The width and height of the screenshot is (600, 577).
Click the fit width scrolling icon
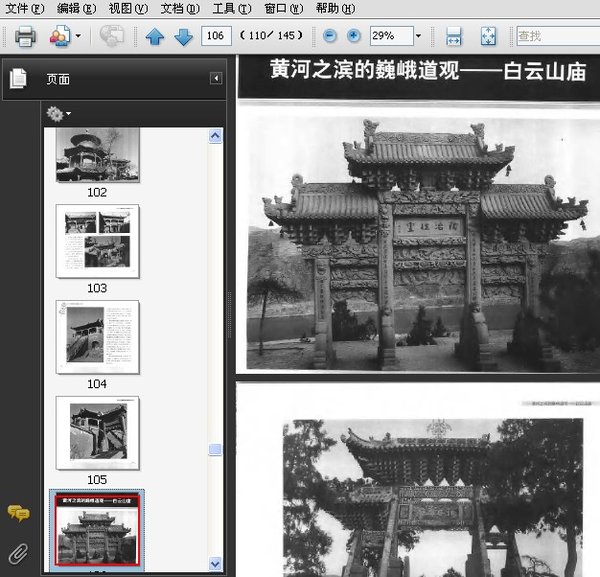click(x=454, y=37)
